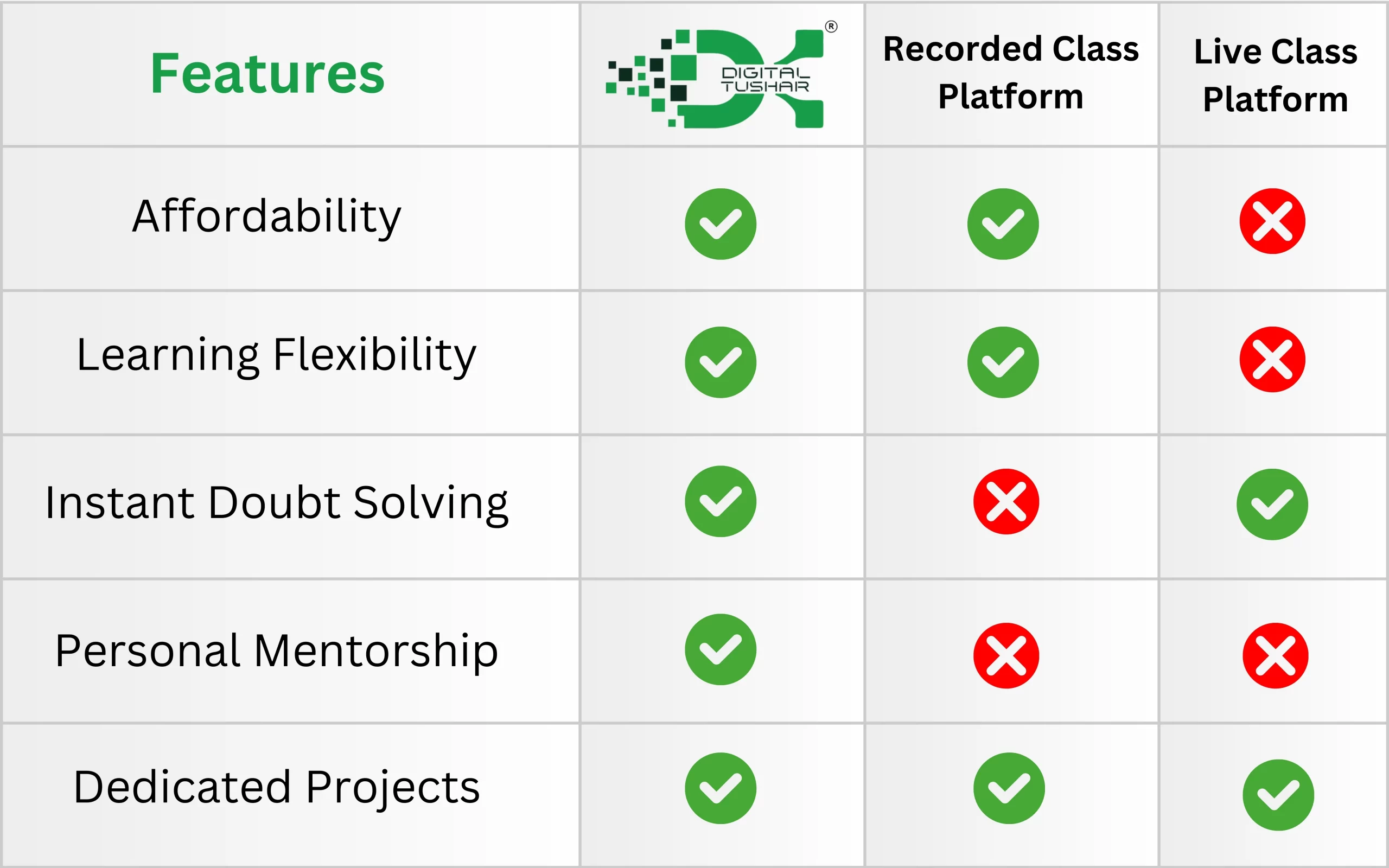Click Live Class Platform's Personal Mentorship red cross
The width and height of the screenshot is (1389, 868).
(x=1275, y=655)
